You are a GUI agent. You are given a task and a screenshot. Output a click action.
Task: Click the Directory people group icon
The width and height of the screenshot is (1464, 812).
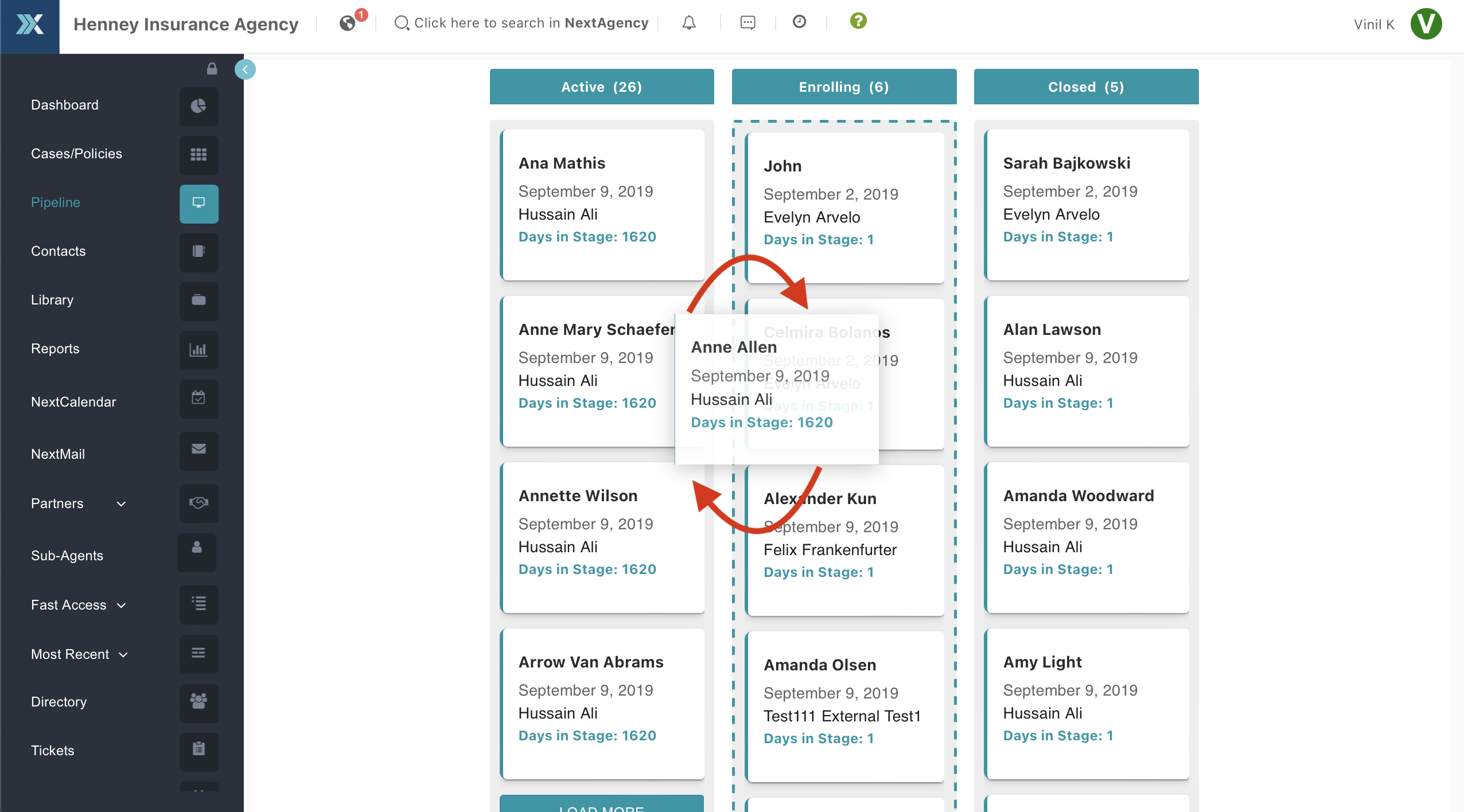[198, 702]
